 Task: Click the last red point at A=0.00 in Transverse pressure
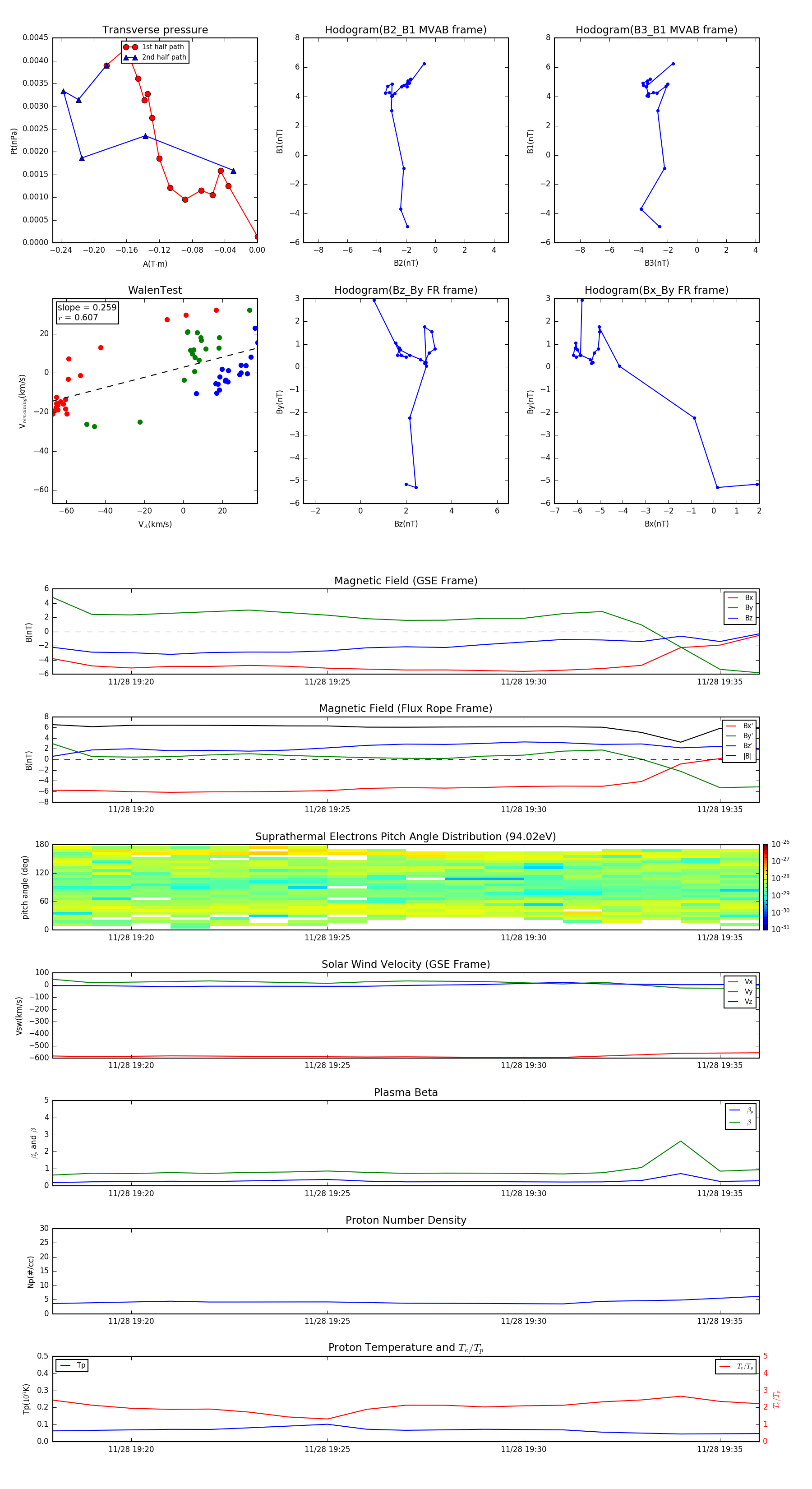tap(257, 236)
